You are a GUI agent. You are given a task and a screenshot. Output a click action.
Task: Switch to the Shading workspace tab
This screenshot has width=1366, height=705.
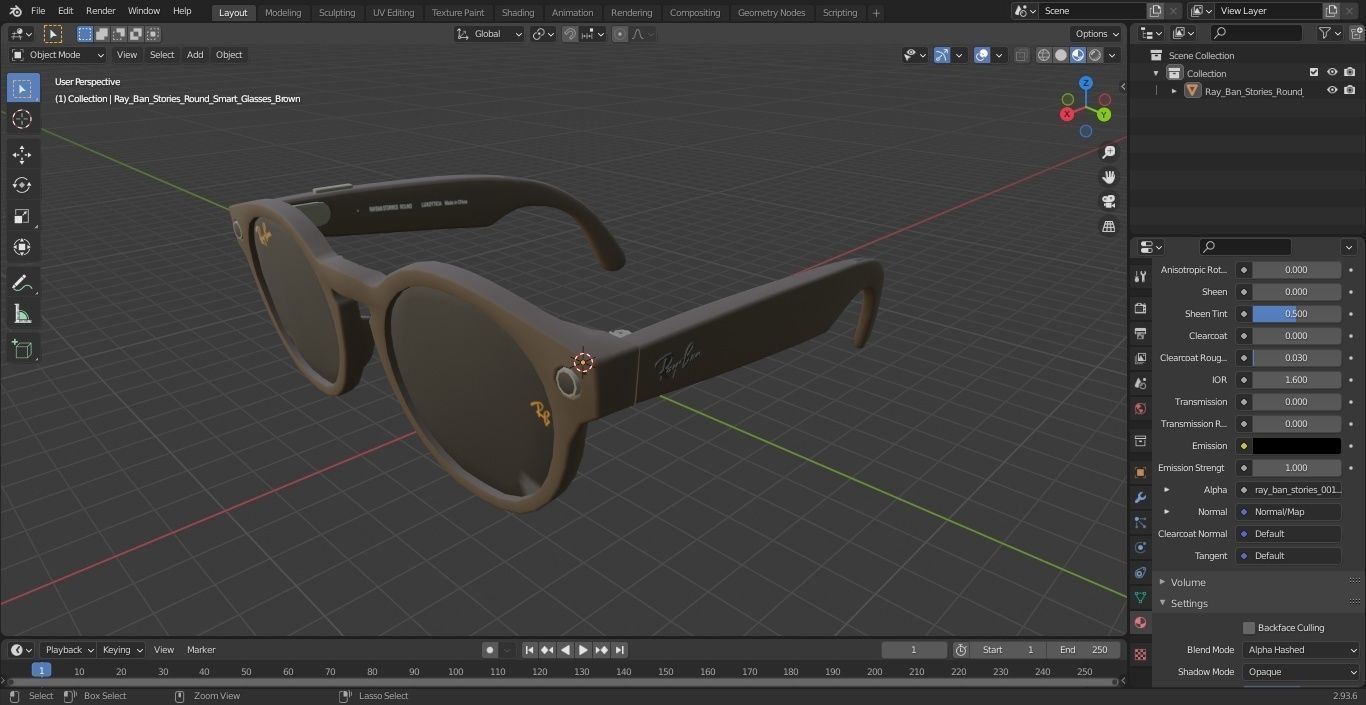click(518, 12)
